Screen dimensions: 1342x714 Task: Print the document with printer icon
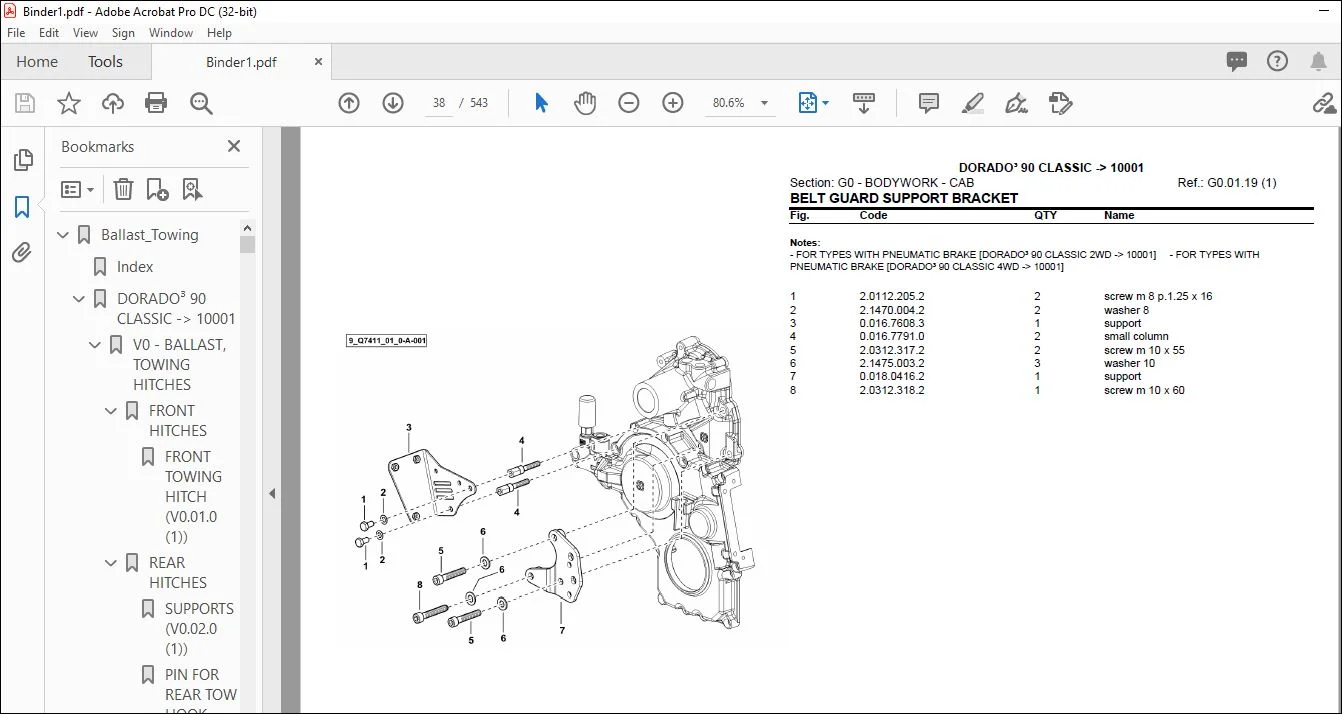(156, 103)
